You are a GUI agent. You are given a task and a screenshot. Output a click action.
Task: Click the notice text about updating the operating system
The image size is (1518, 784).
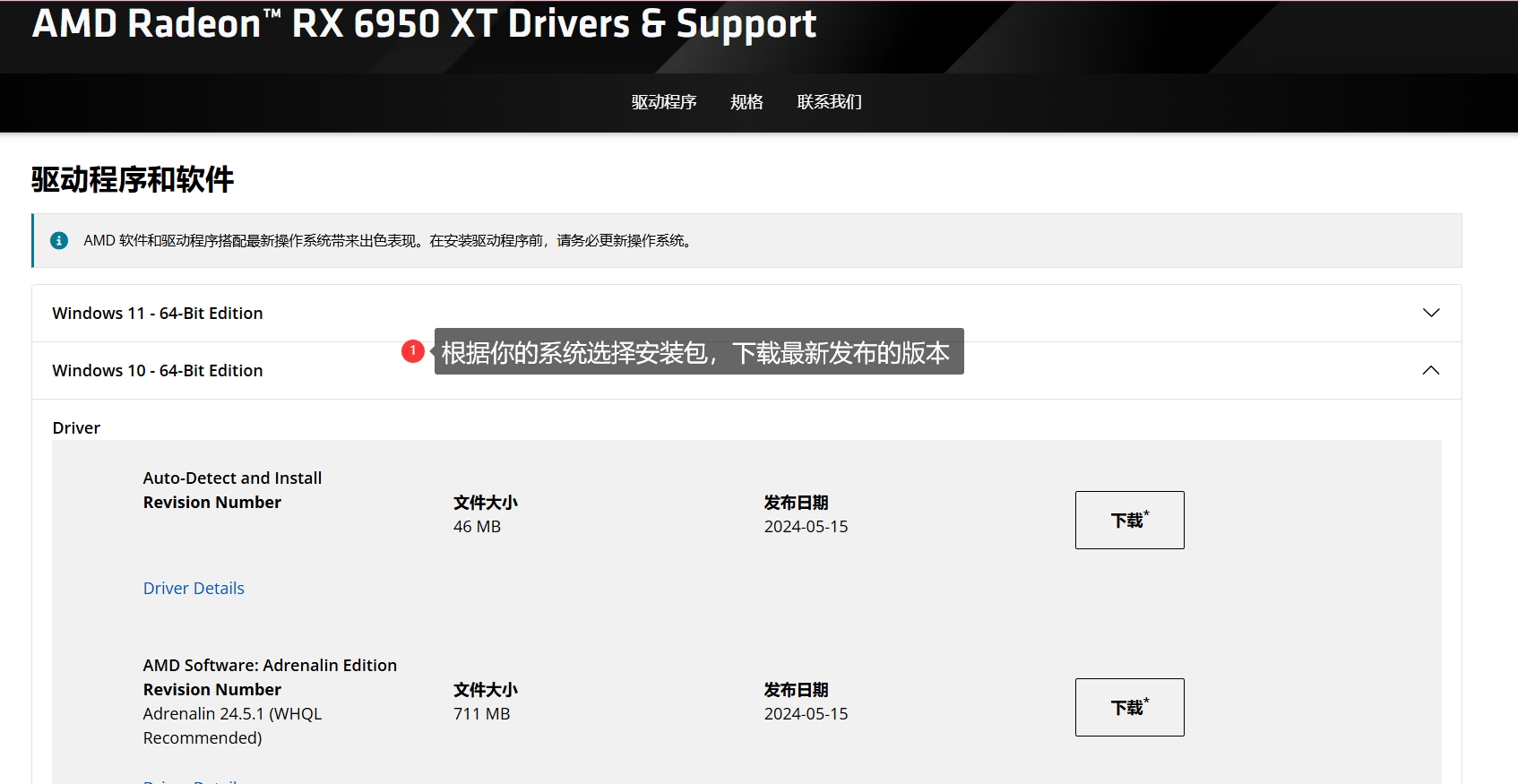(x=389, y=240)
